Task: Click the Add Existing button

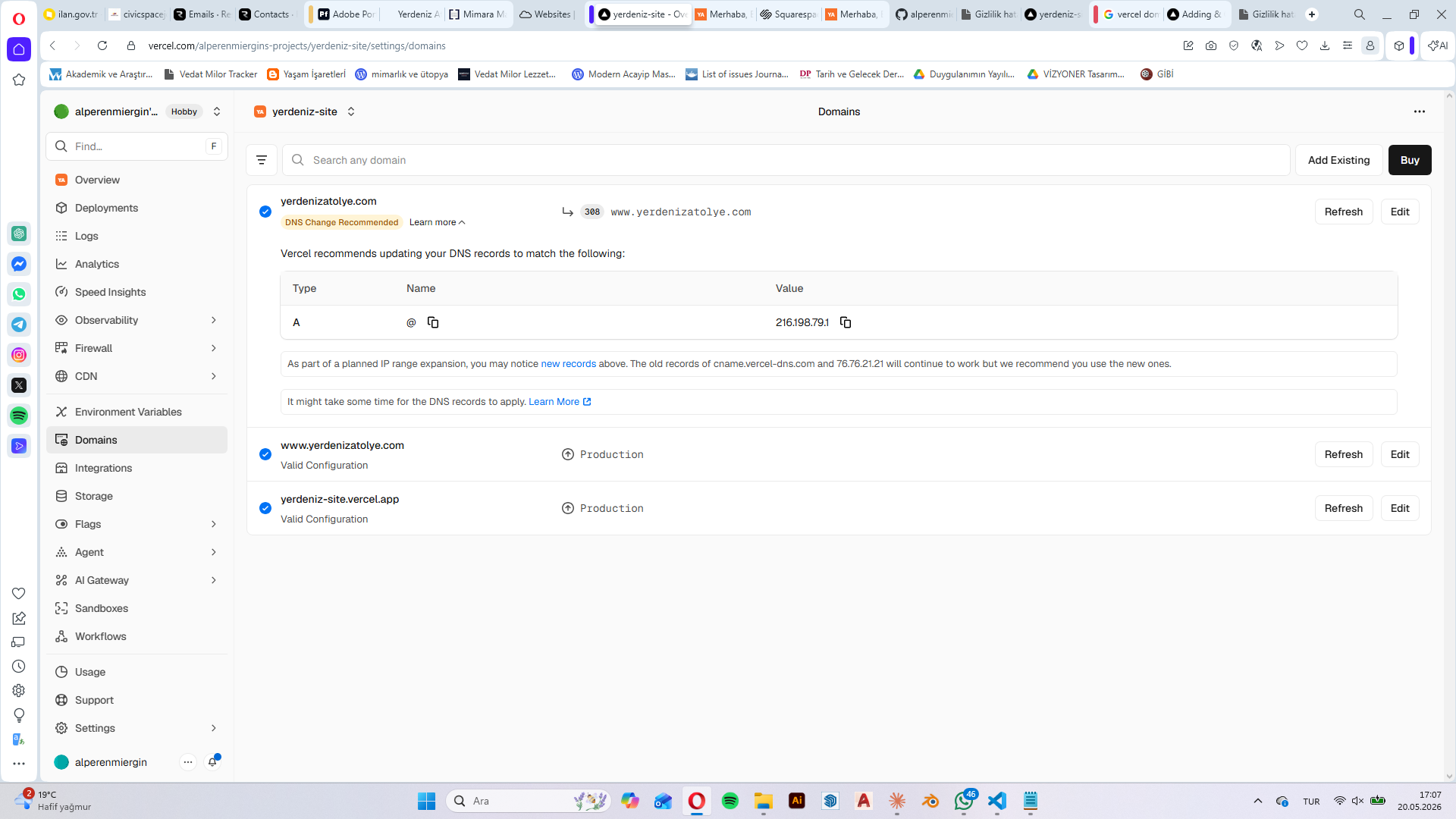Action: 1338,160
